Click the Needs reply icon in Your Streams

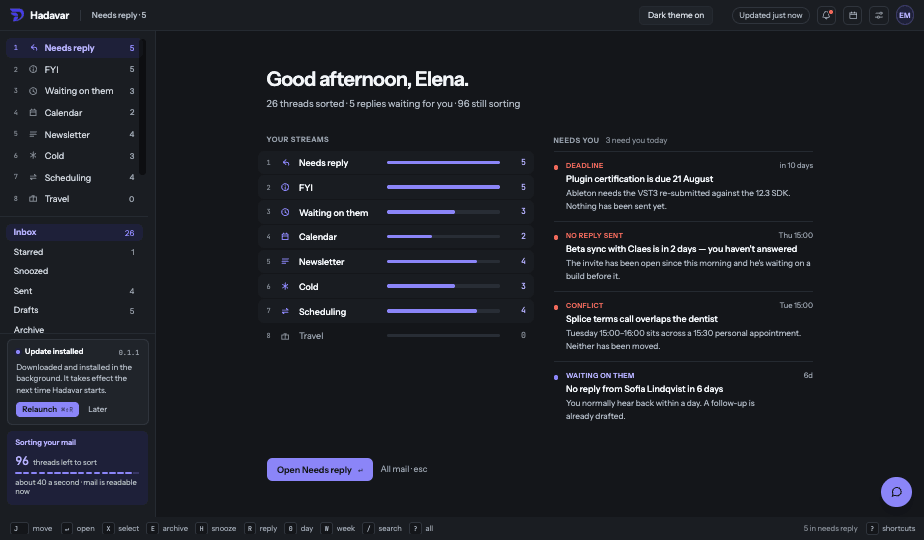[x=285, y=163]
